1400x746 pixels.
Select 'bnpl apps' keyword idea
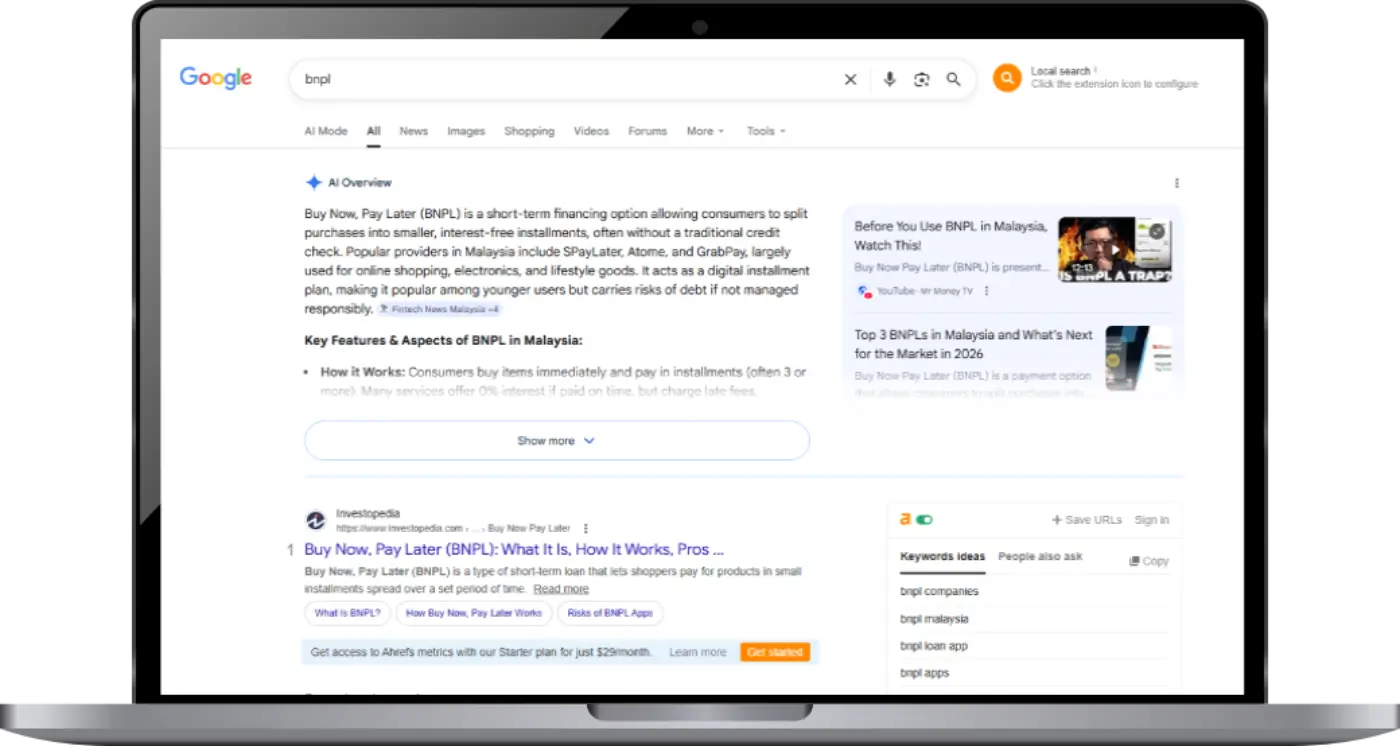point(924,673)
